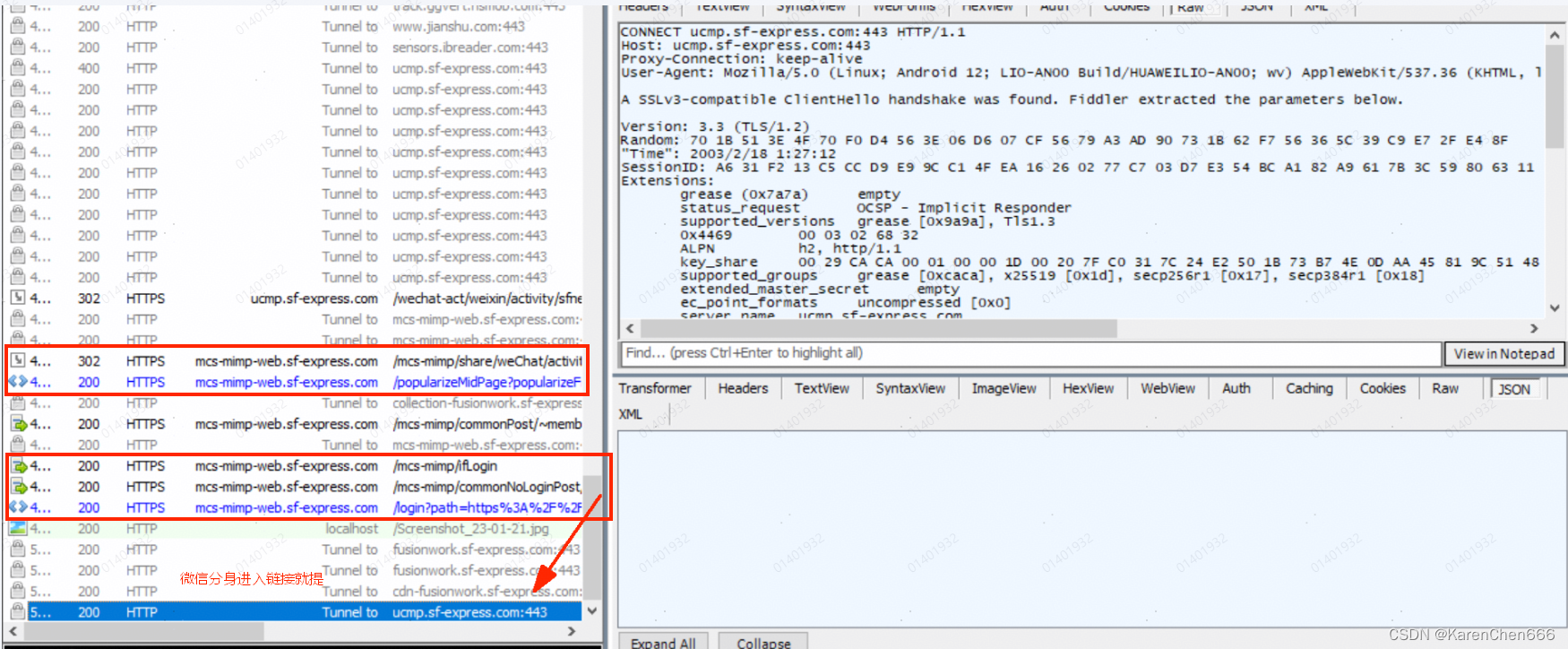
Task: Click redirect icon of /wechat-act/weixin/activity row
Action: click(x=17, y=298)
